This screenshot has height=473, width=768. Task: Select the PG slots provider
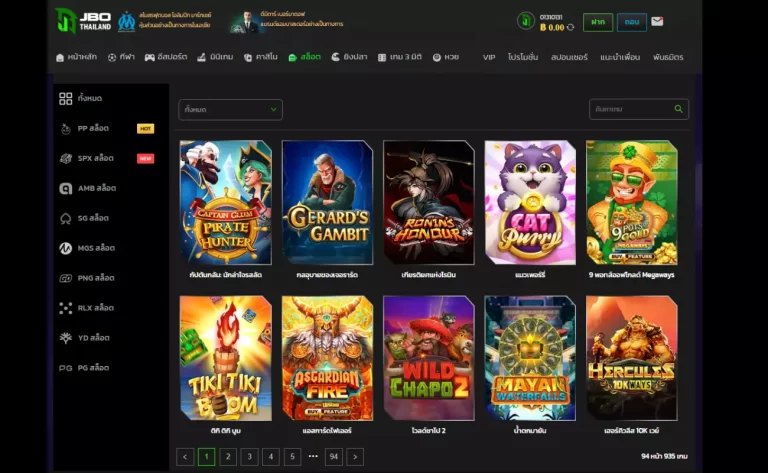(93, 368)
